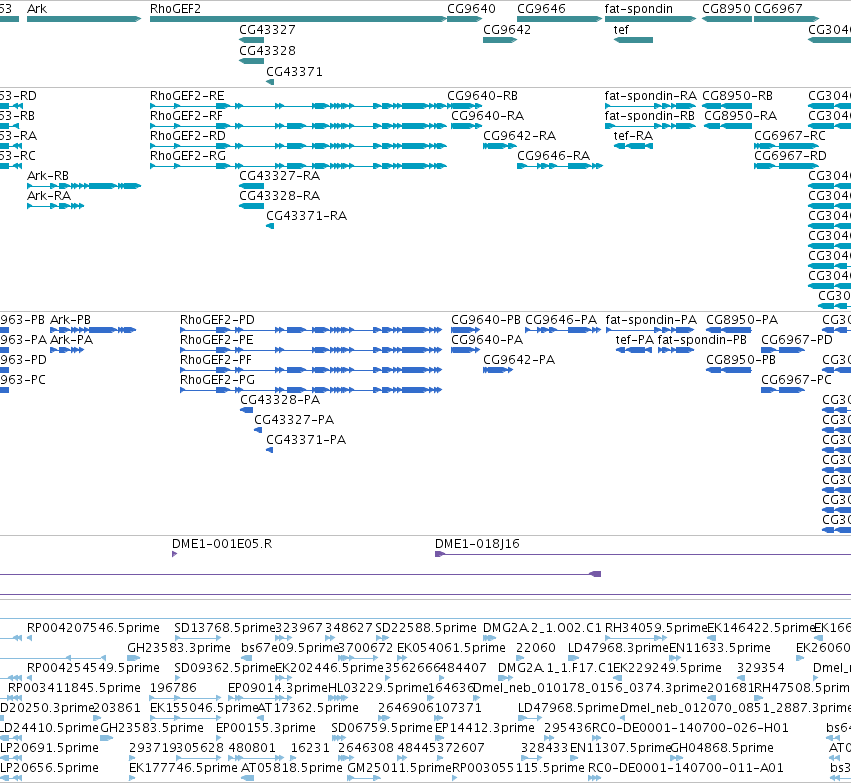The width and height of the screenshot is (851, 783).
Task: Select protein fat-spondin-PA
Action: point(650,330)
